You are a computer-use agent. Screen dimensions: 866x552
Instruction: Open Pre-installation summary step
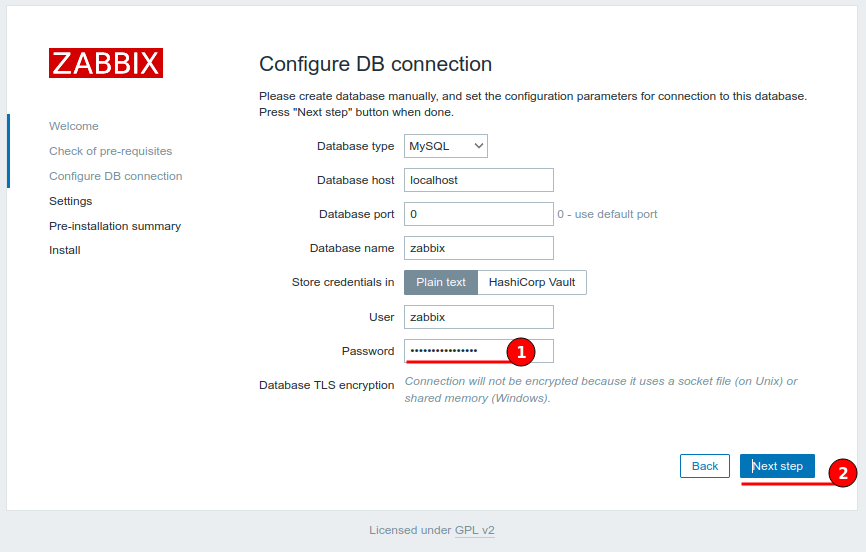click(x=115, y=226)
